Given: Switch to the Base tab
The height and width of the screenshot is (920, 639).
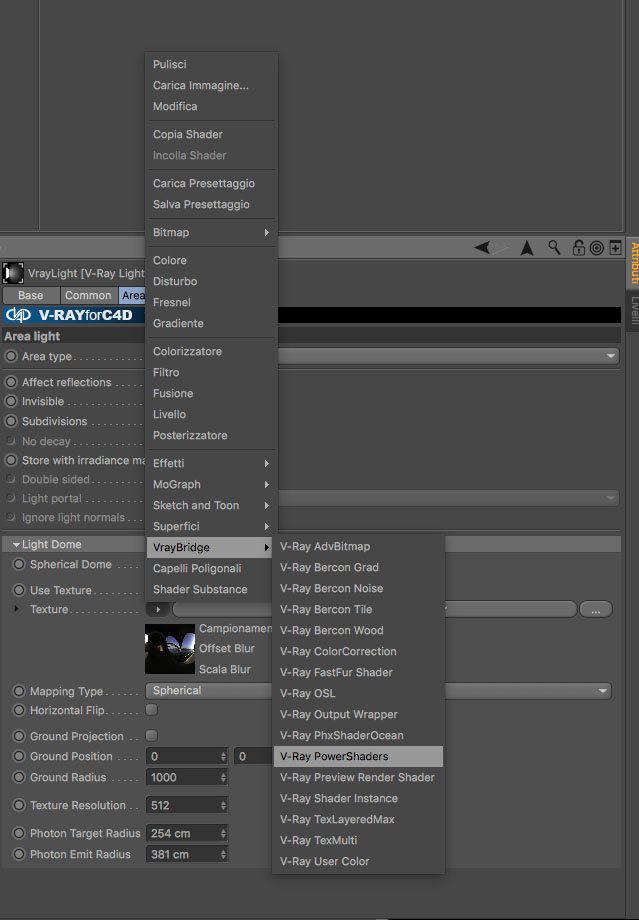Looking at the screenshot, I should [x=31, y=295].
